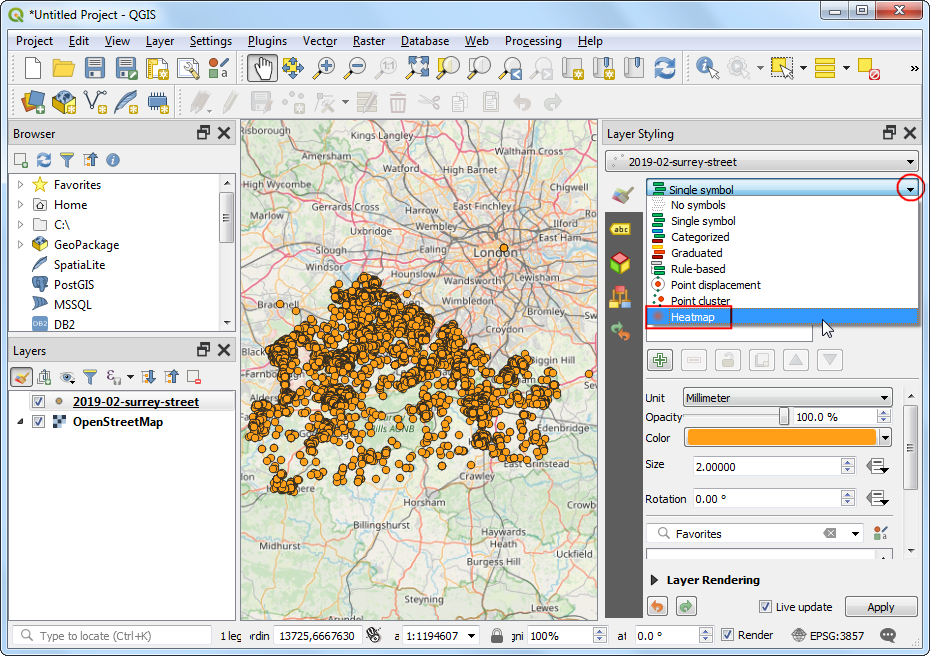Toggle the Render checkbox in status bar

728,635
